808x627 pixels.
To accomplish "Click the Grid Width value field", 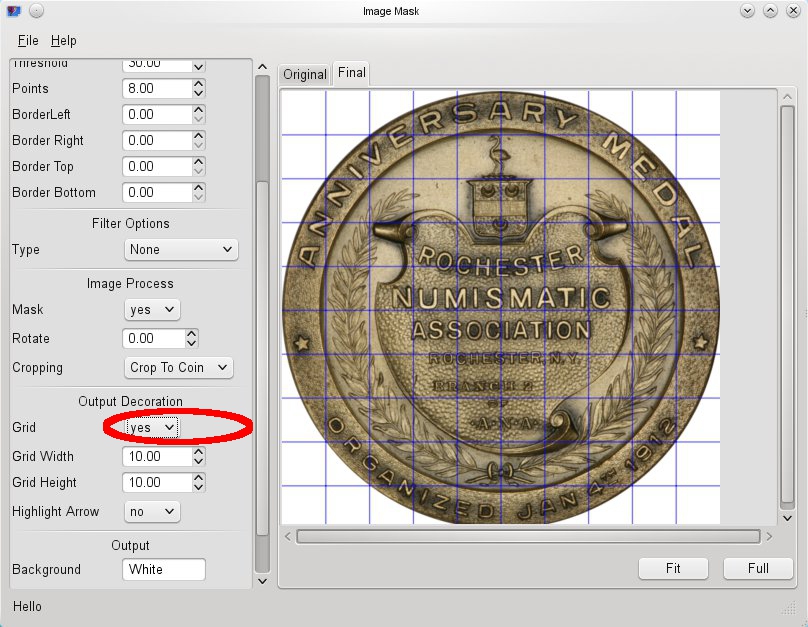I will pyautogui.click(x=157, y=456).
